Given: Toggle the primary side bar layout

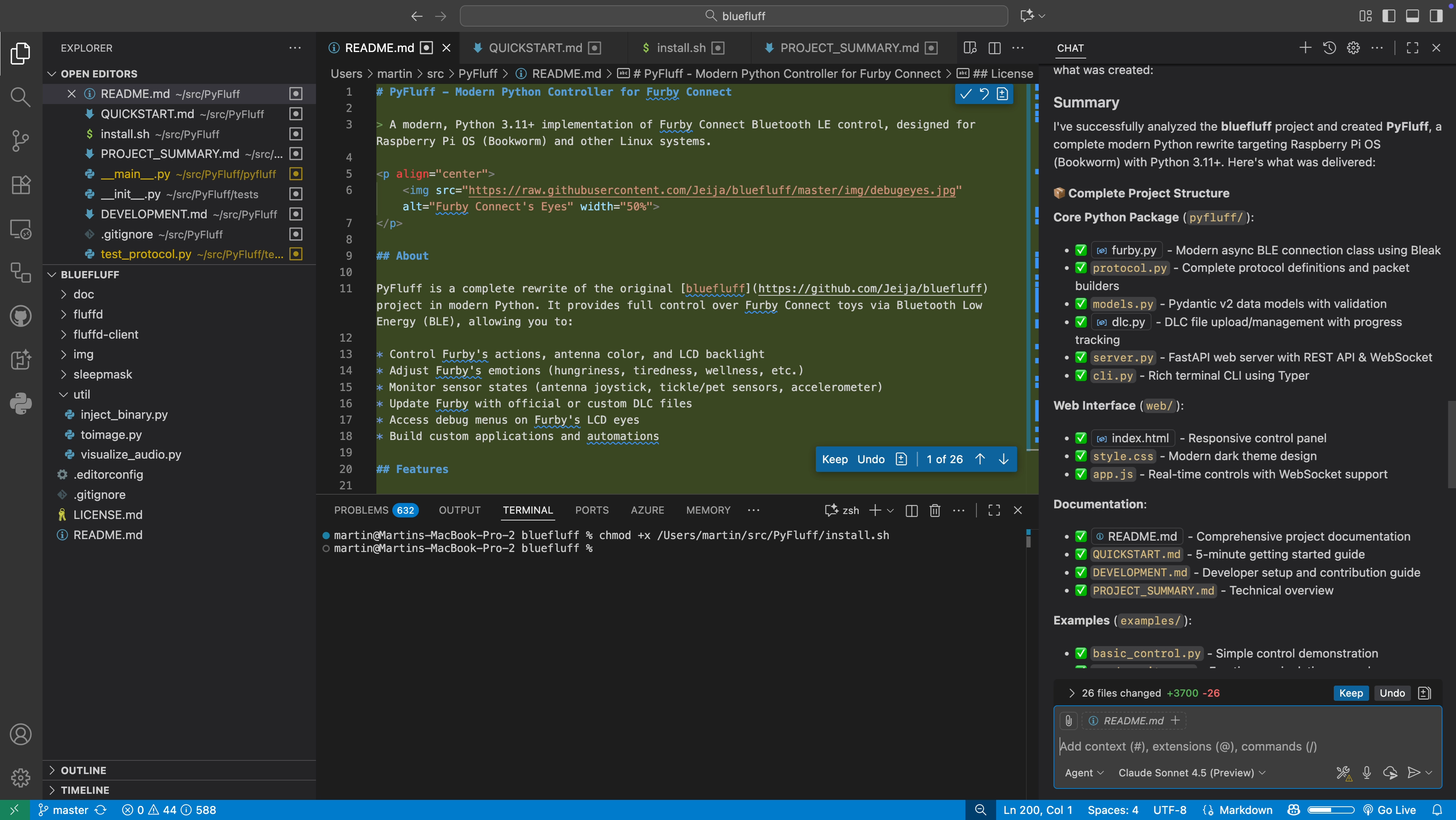Looking at the screenshot, I should (1389, 16).
